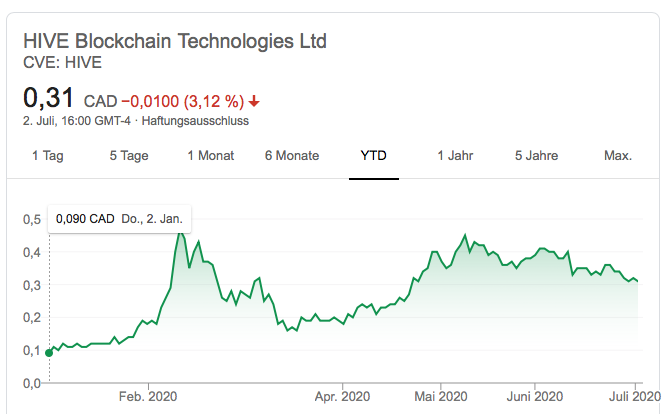Viewport: 669px width, 414px height.
Task: Select the Max. time range tab
Action: [x=618, y=155]
